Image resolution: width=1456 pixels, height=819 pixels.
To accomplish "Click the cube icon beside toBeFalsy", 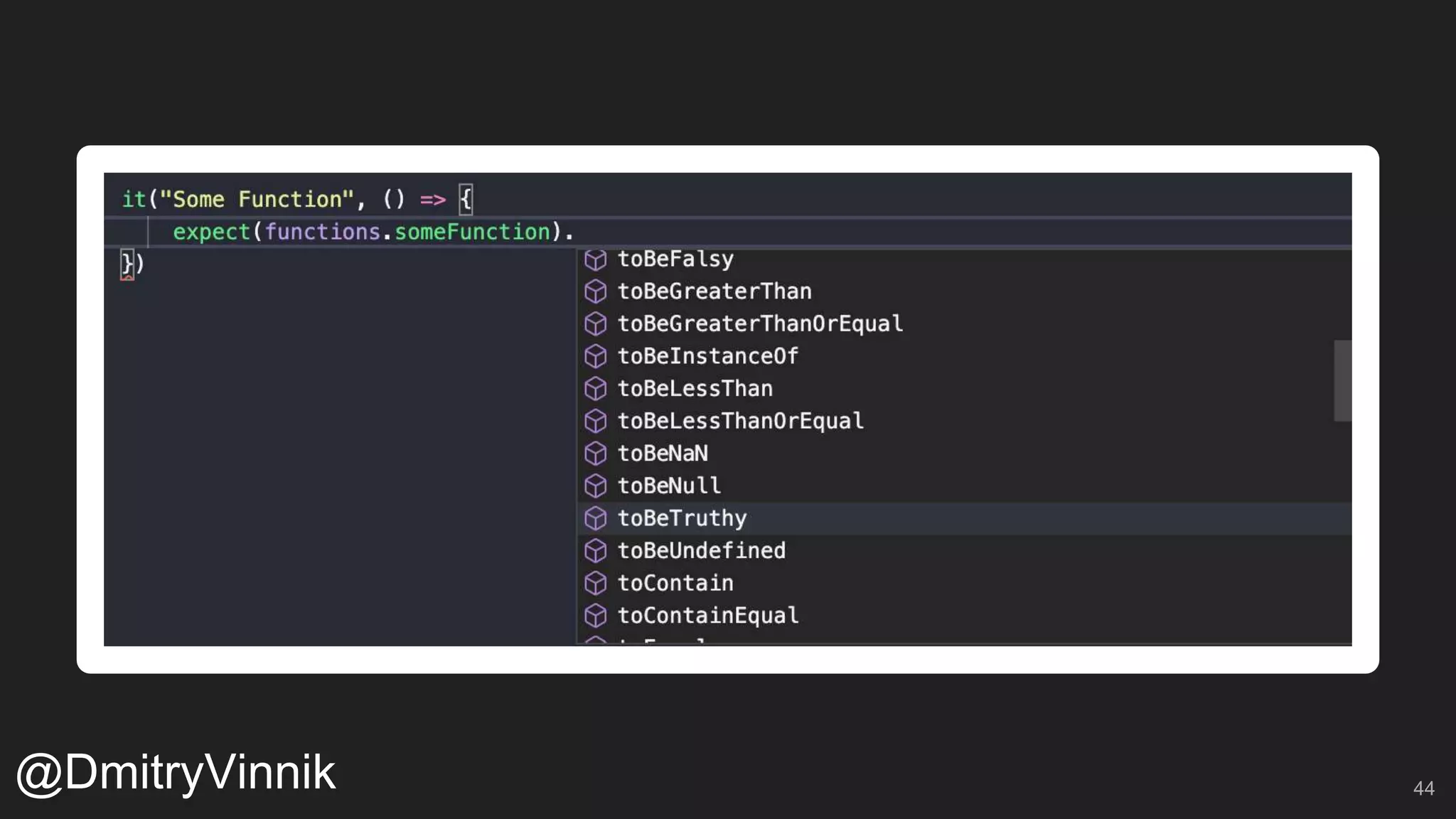I will (x=595, y=259).
